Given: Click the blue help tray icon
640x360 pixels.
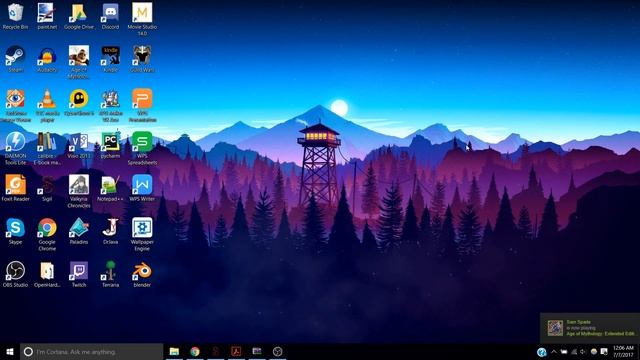Looking at the screenshot, I should click(x=542, y=352).
